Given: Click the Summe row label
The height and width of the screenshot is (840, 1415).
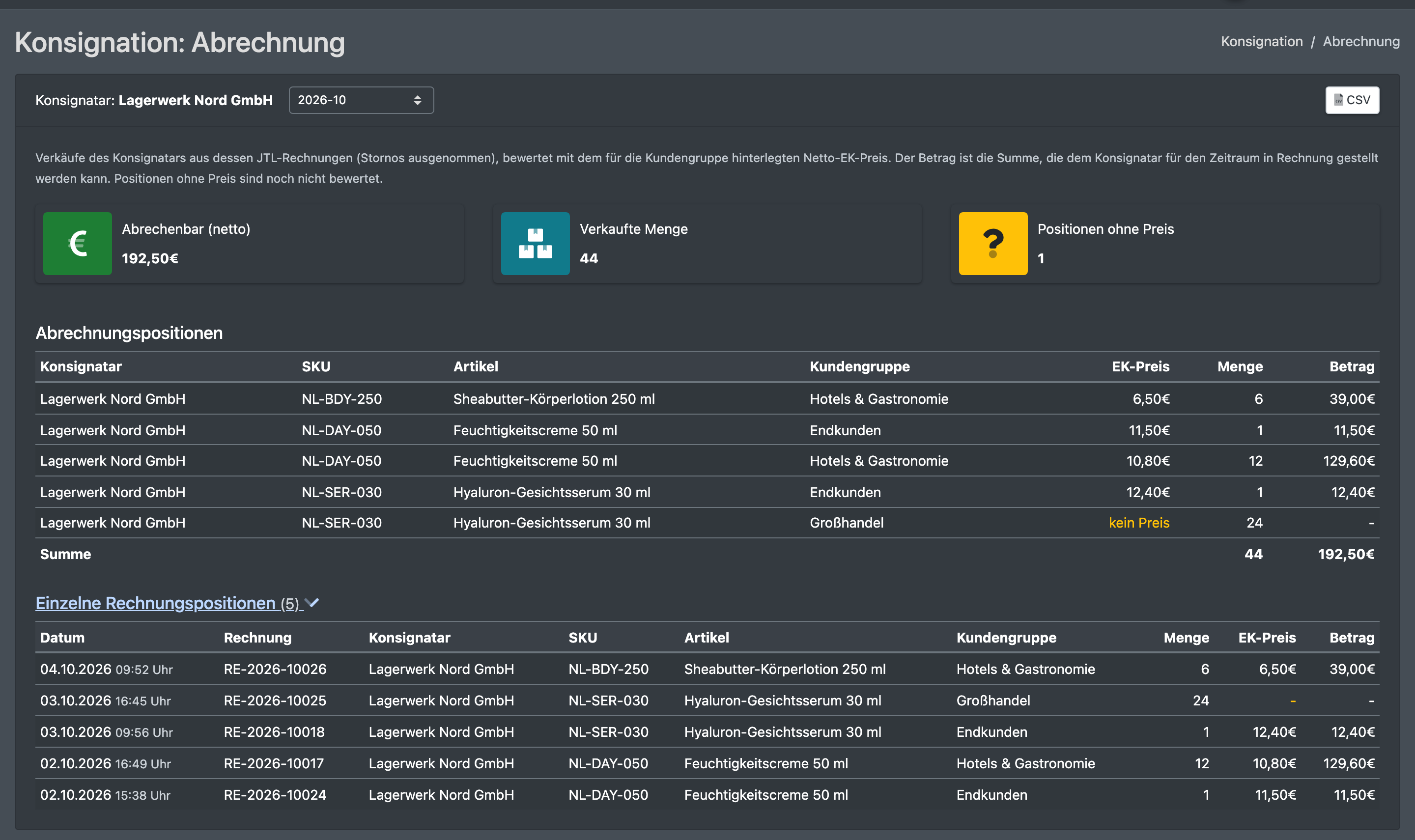Looking at the screenshot, I should click(x=65, y=554).
